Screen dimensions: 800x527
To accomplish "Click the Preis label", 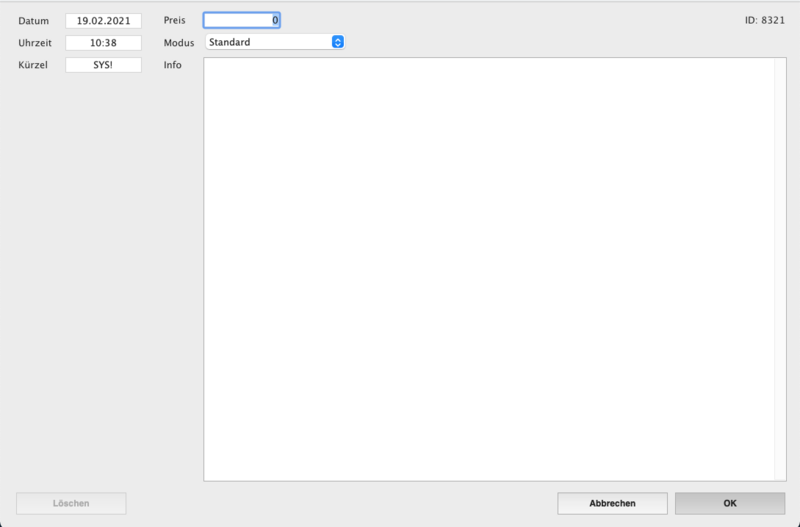I will pyautogui.click(x=175, y=21).
